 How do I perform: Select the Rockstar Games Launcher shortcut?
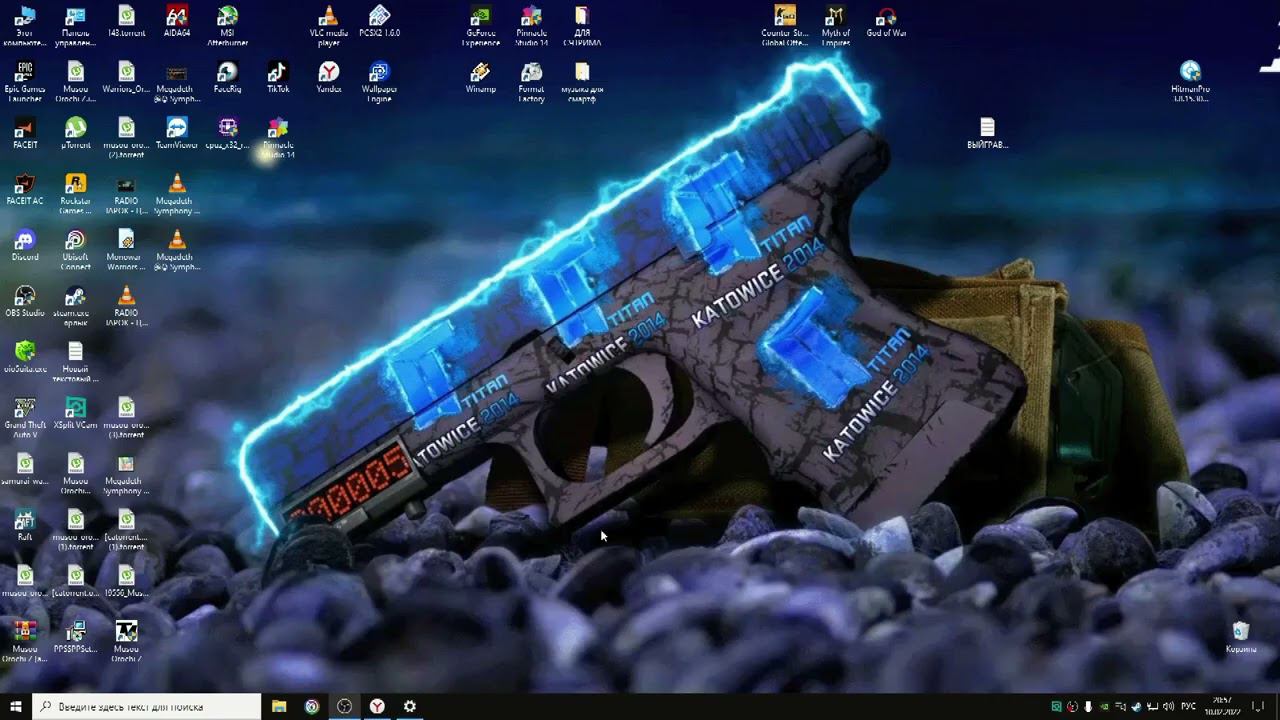[76, 194]
